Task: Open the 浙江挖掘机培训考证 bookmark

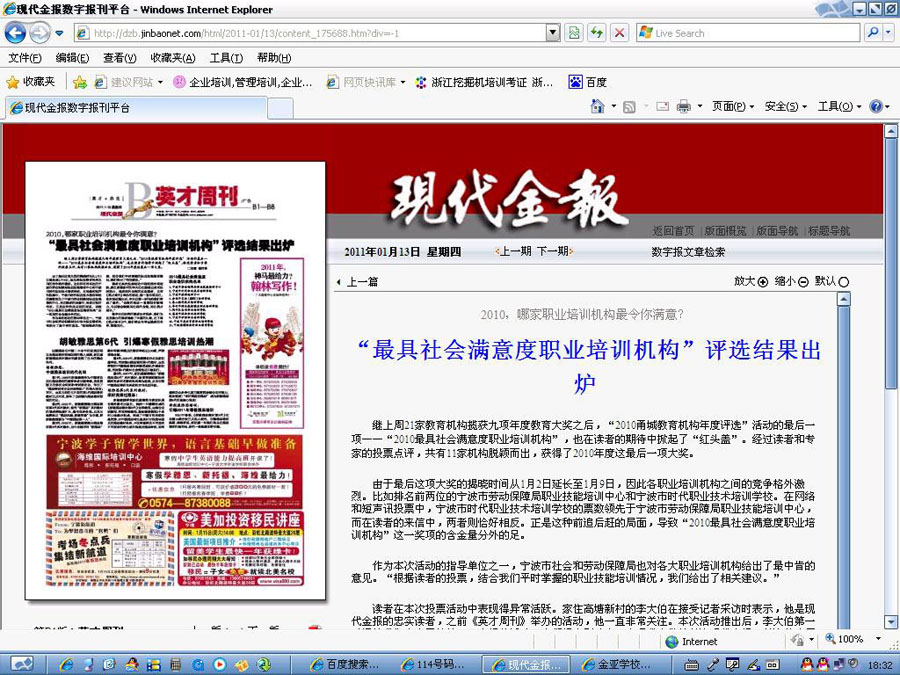Action: click(x=484, y=83)
